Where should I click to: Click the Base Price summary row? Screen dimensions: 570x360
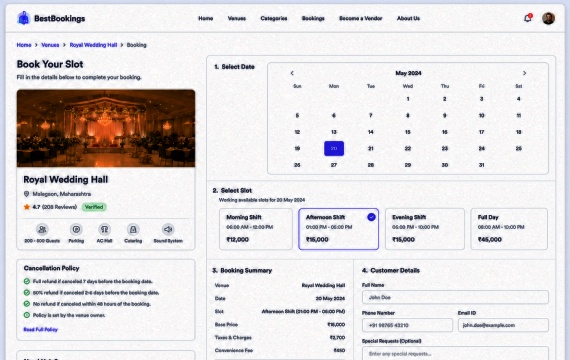pos(280,324)
